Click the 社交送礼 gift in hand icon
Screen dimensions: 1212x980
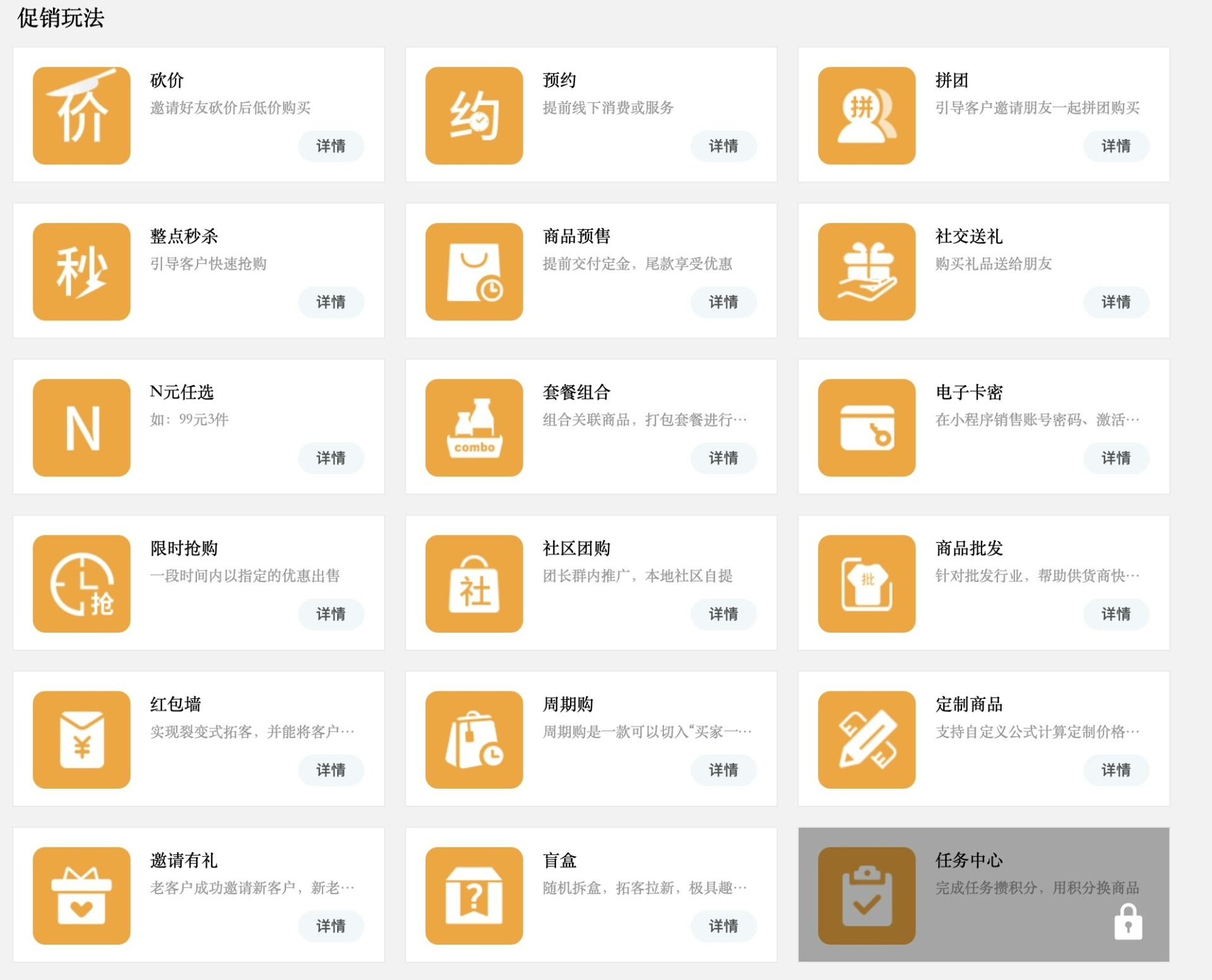tap(867, 272)
